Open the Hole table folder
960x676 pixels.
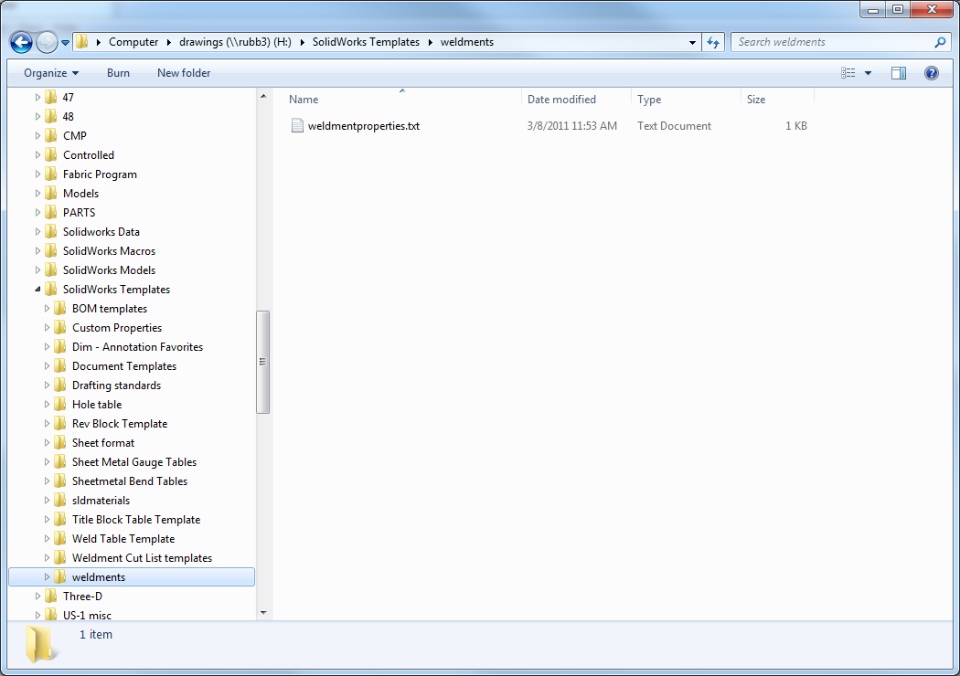(x=97, y=404)
